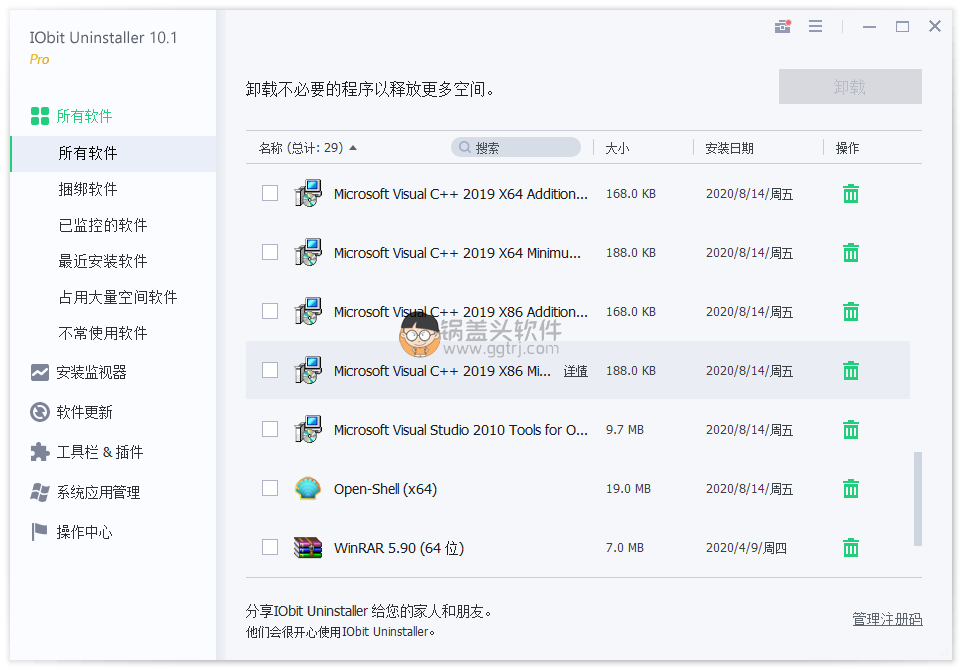Click the program list vertical scrollbar thumb

point(918,499)
